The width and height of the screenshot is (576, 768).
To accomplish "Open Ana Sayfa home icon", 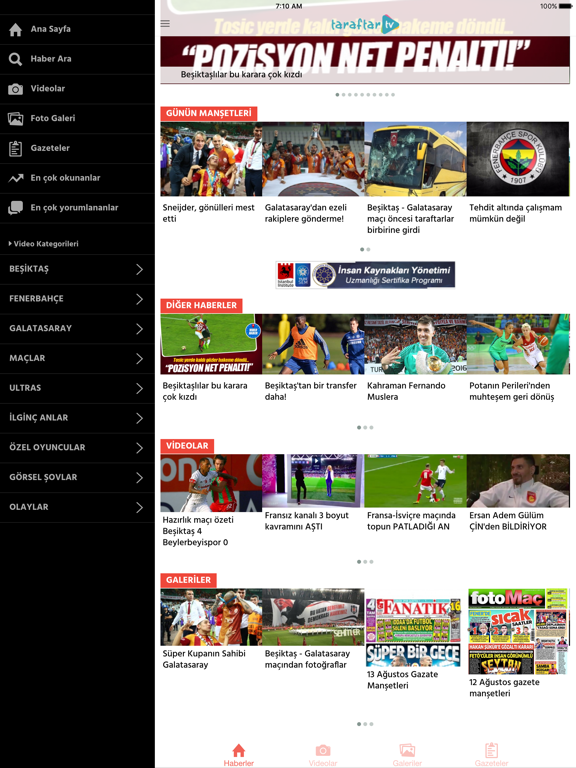I will click(15, 29).
